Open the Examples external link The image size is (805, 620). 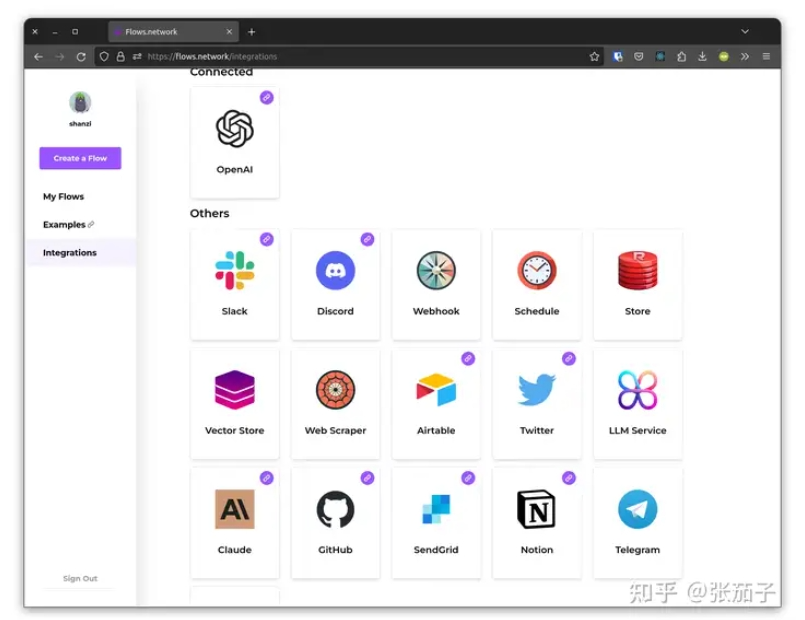pyautogui.click(x=68, y=224)
